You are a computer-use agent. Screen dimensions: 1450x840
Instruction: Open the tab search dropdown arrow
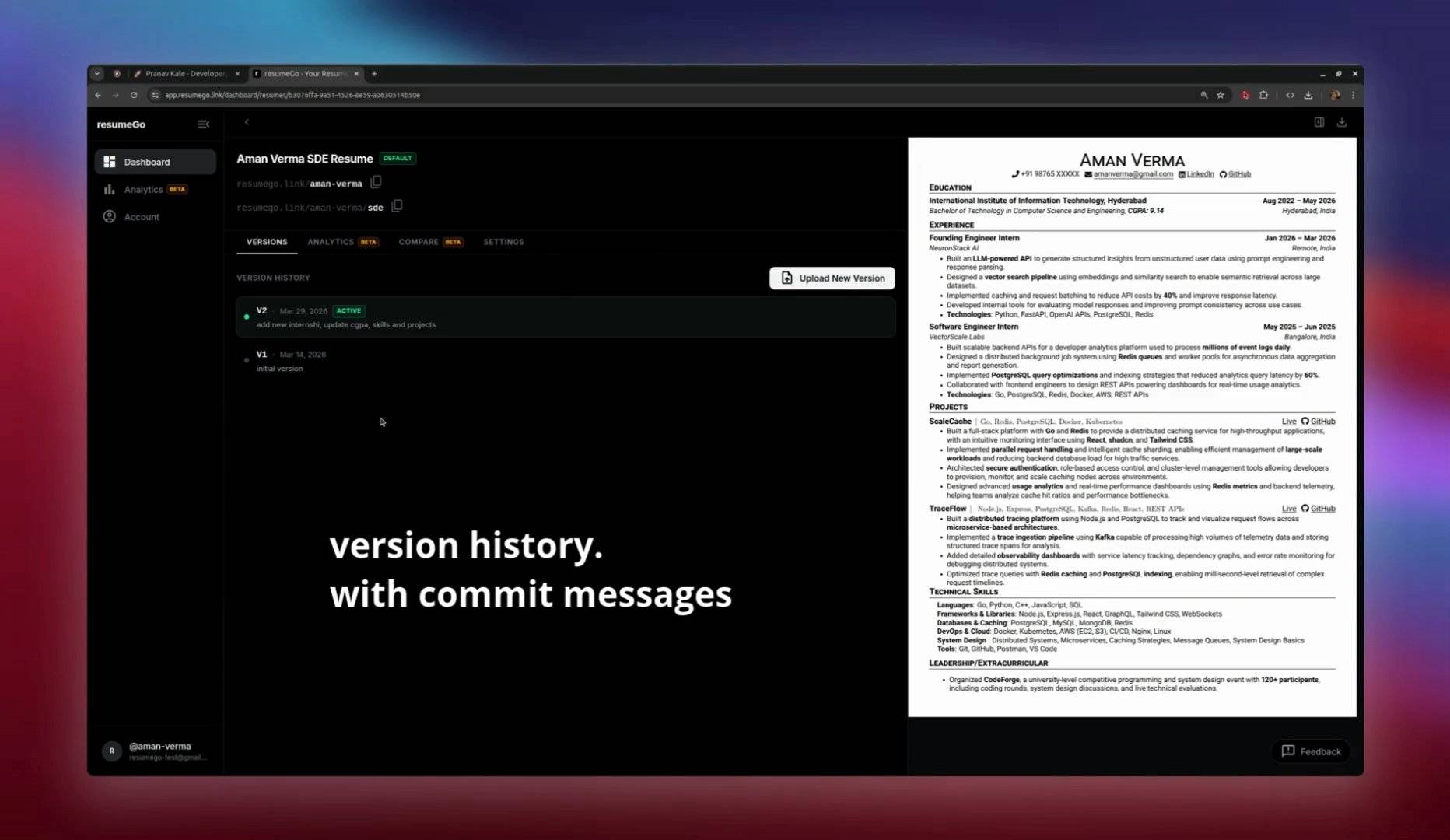(x=97, y=74)
